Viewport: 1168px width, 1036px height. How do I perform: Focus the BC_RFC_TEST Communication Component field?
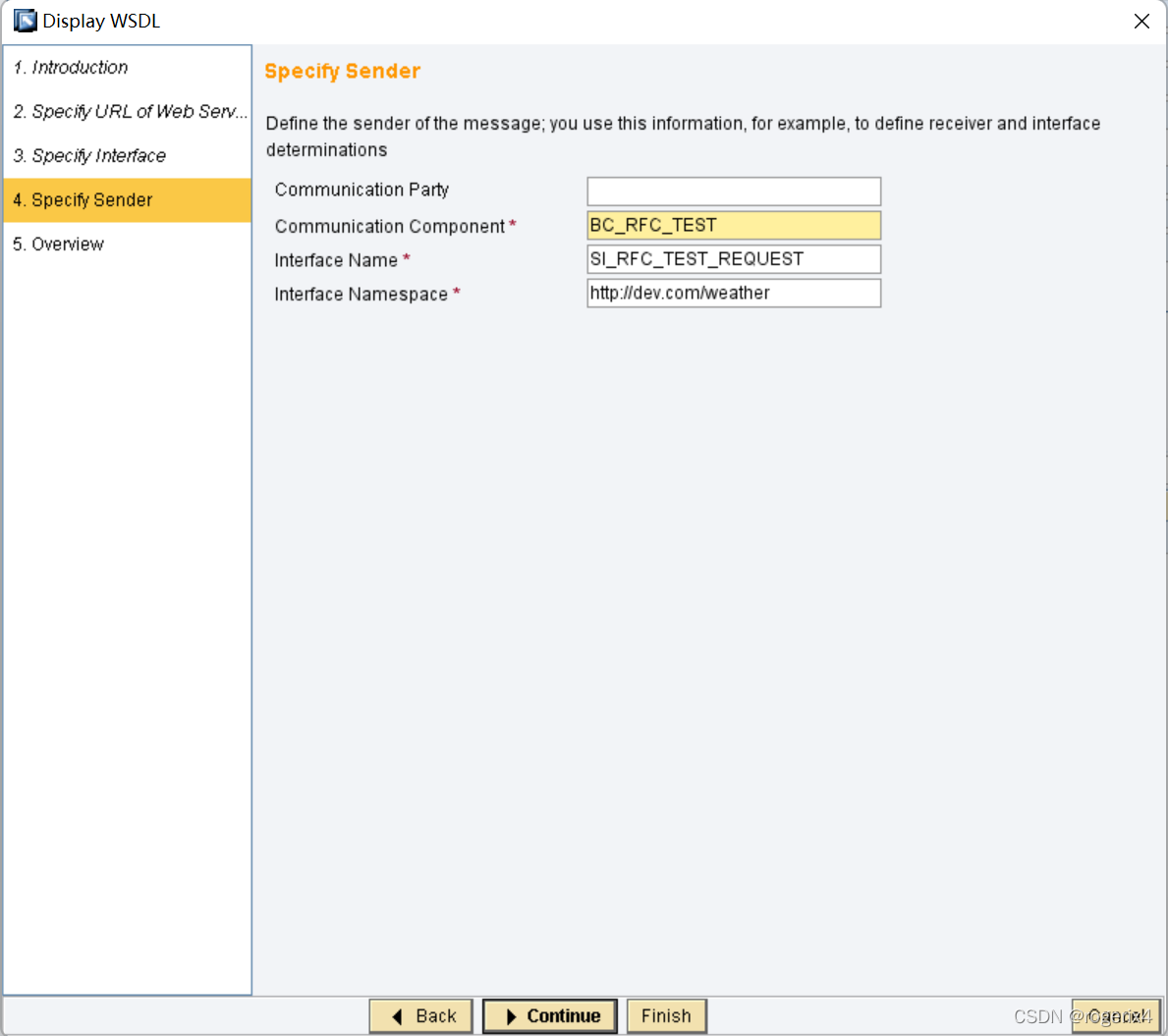733,226
